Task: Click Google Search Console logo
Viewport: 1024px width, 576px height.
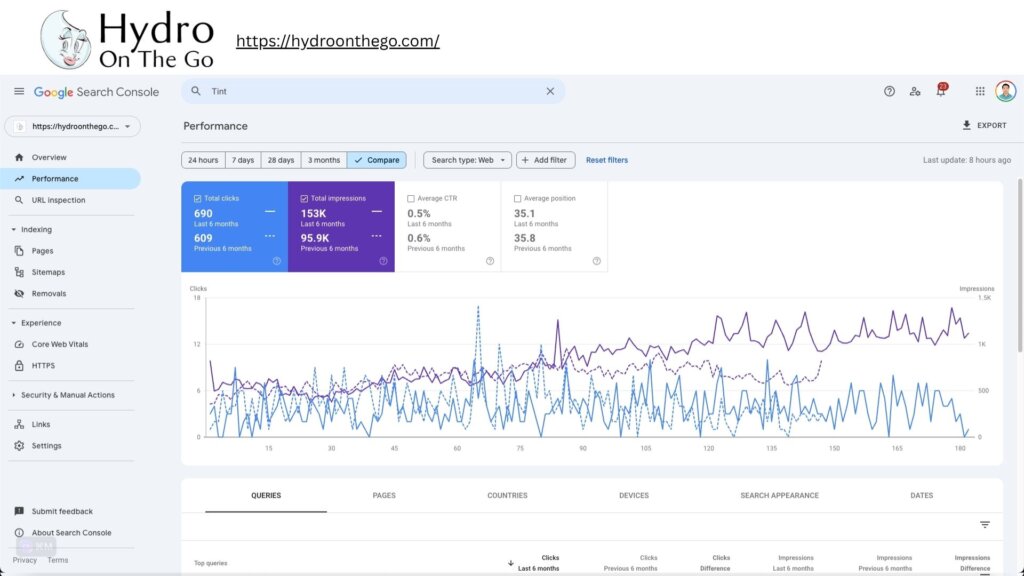Action: click(x=96, y=92)
